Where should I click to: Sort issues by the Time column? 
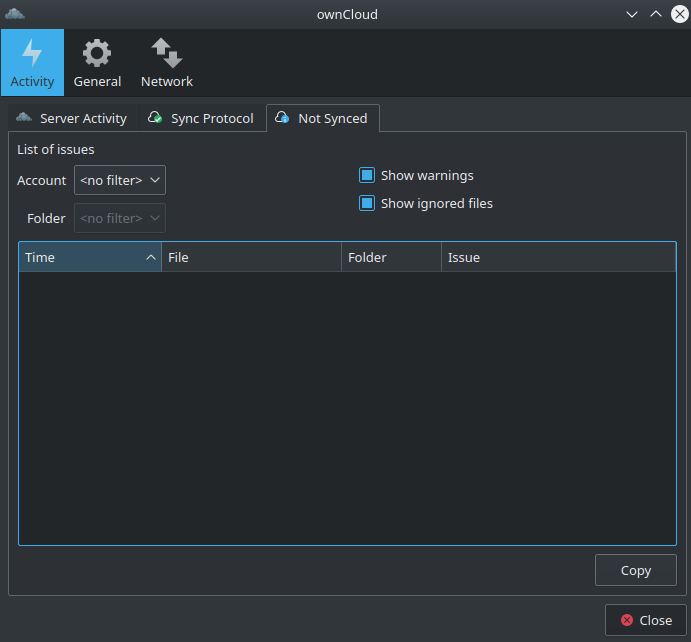tap(90, 257)
